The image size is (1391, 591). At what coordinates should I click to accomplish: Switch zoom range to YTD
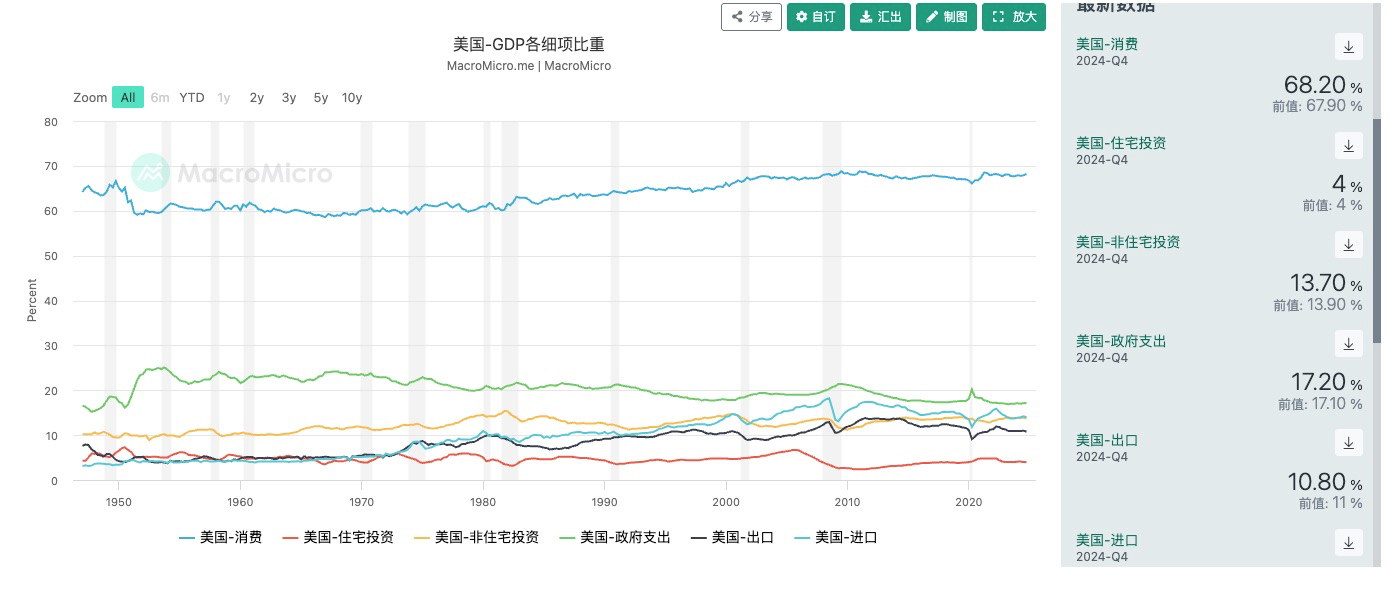191,97
